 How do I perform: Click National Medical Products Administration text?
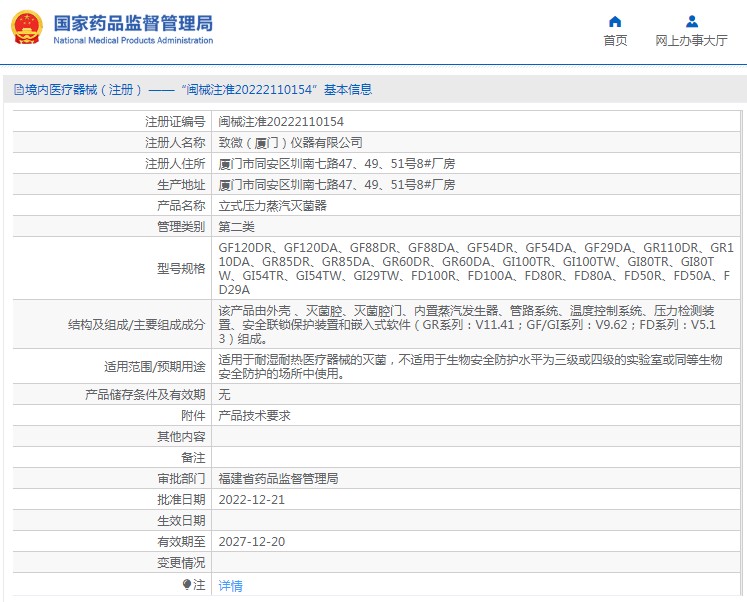point(133,40)
